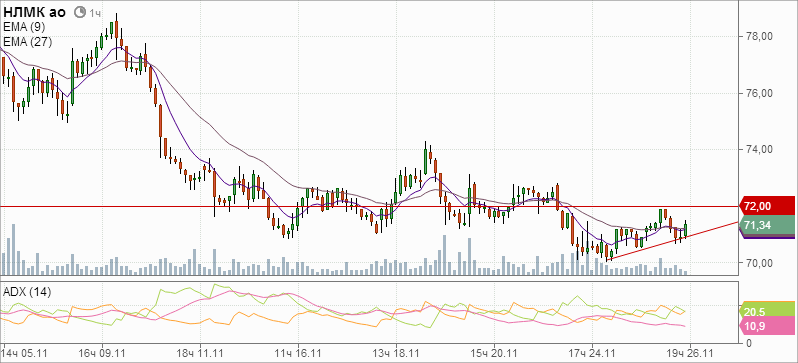
Task: Select the EMA (9) indicator label
Action: [x=24, y=27]
